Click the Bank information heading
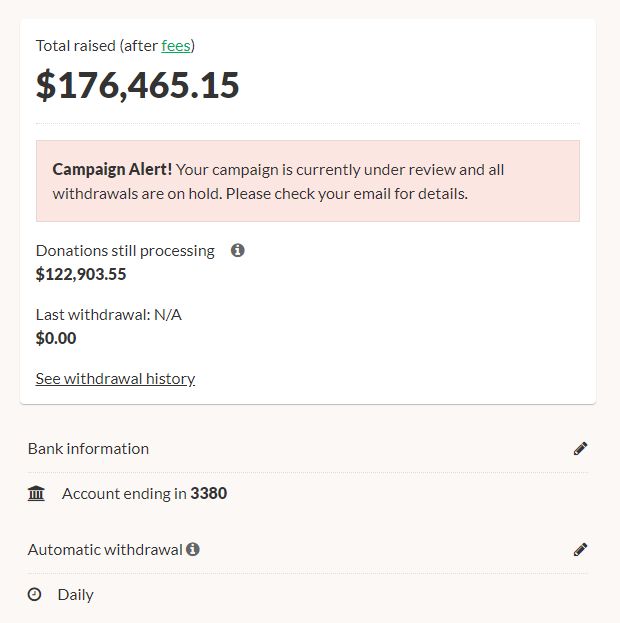620x623 pixels. point(88,449)
